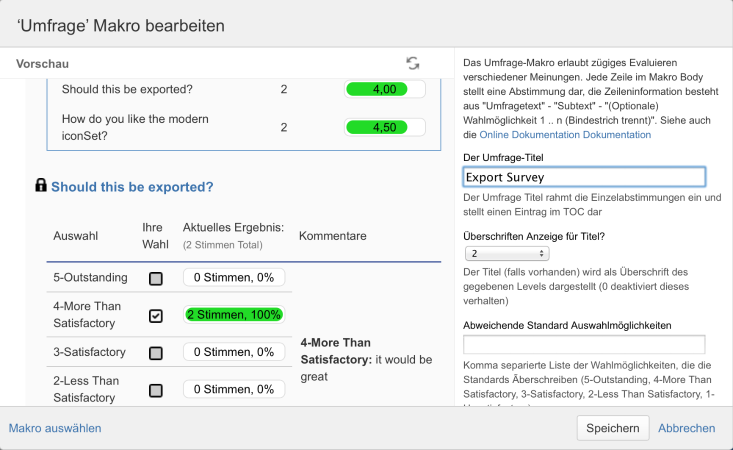Uncheck the 4-More Than Satisfactory checkbox

(155, 315)
